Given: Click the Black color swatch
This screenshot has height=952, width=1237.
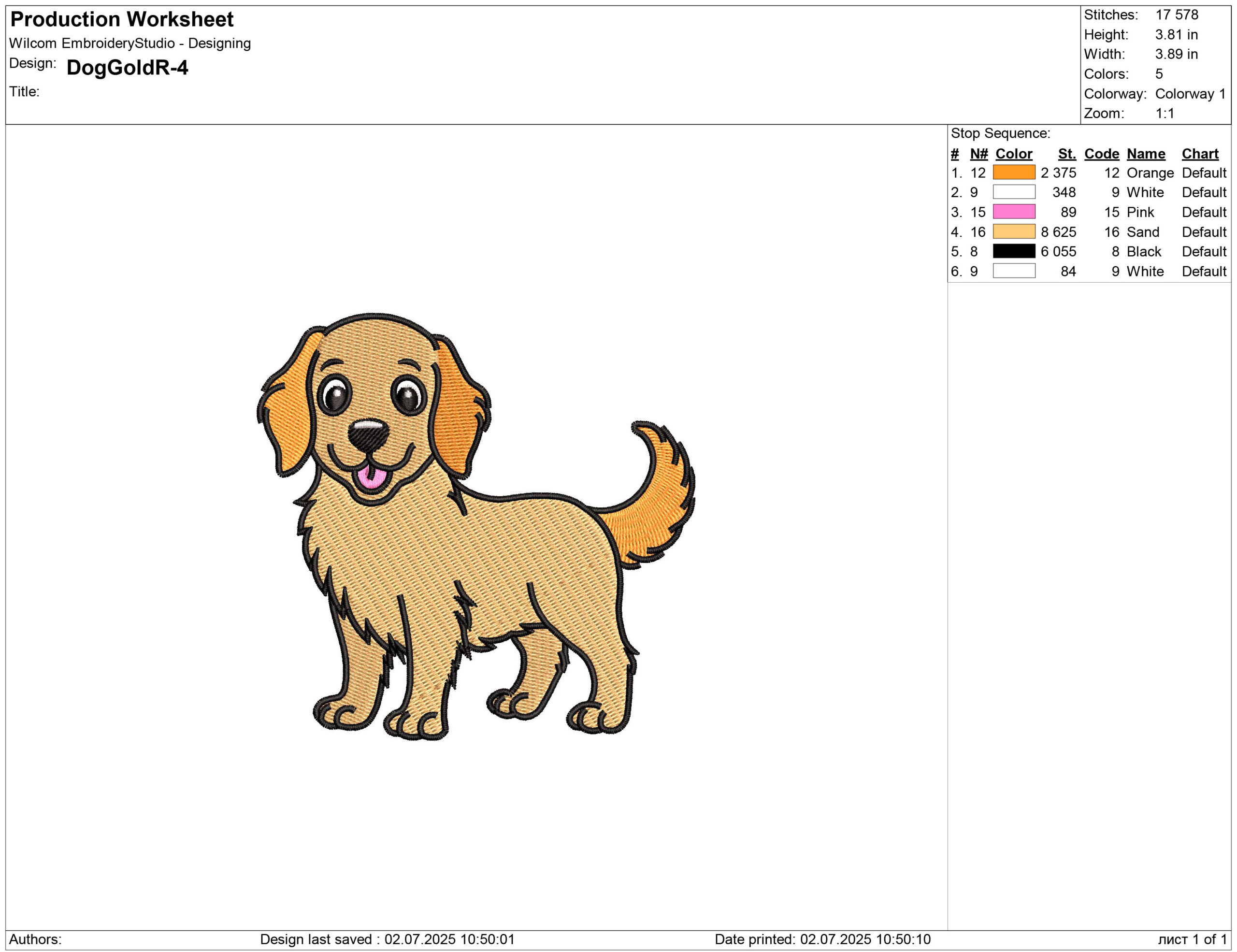Looking at the screenshot, I should 1013,251.
